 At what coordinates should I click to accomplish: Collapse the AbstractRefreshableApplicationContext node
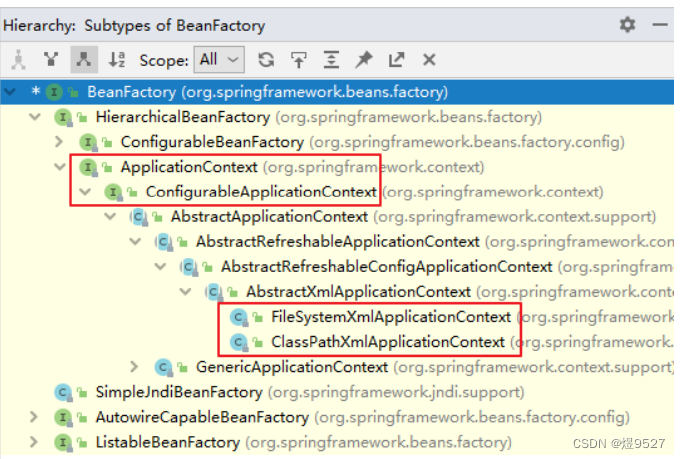point(135,242)
